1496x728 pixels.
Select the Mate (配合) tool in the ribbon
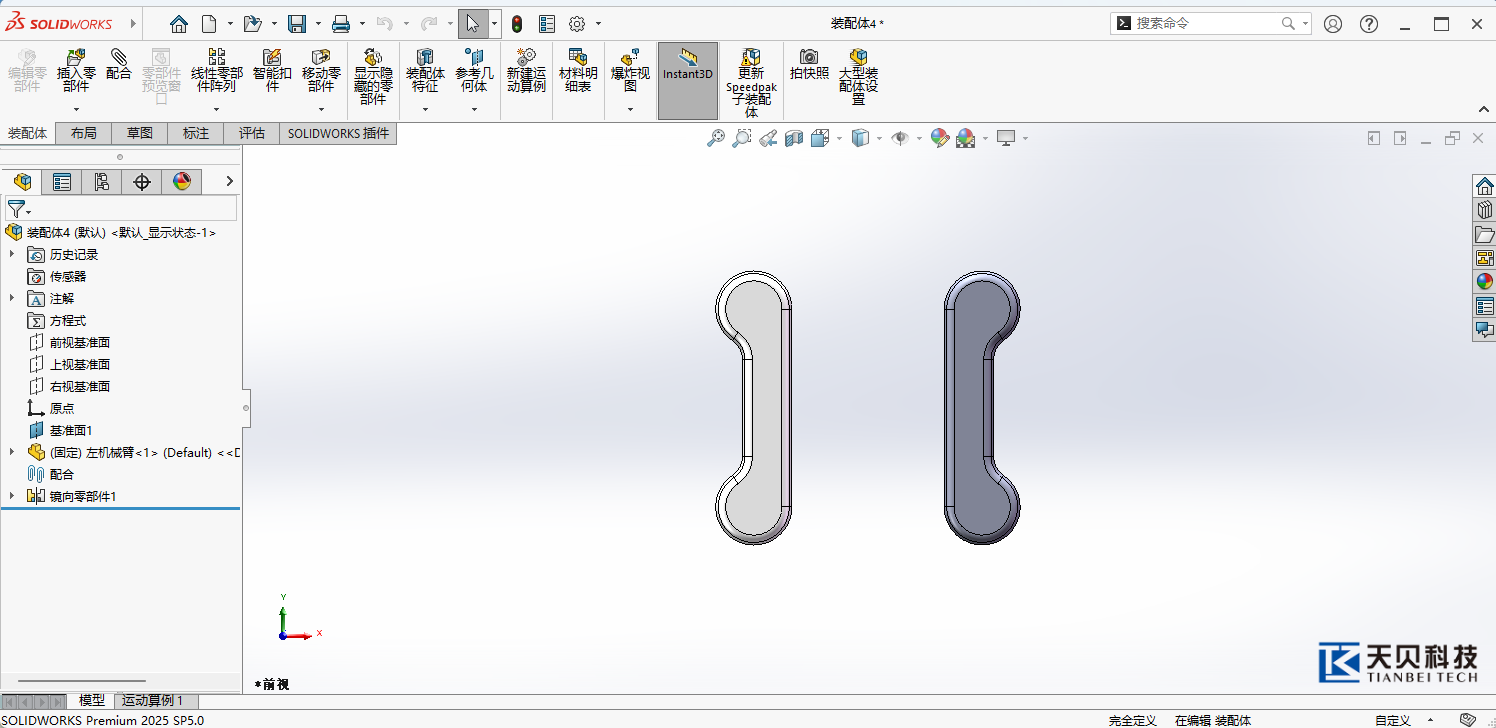[119, 58]
